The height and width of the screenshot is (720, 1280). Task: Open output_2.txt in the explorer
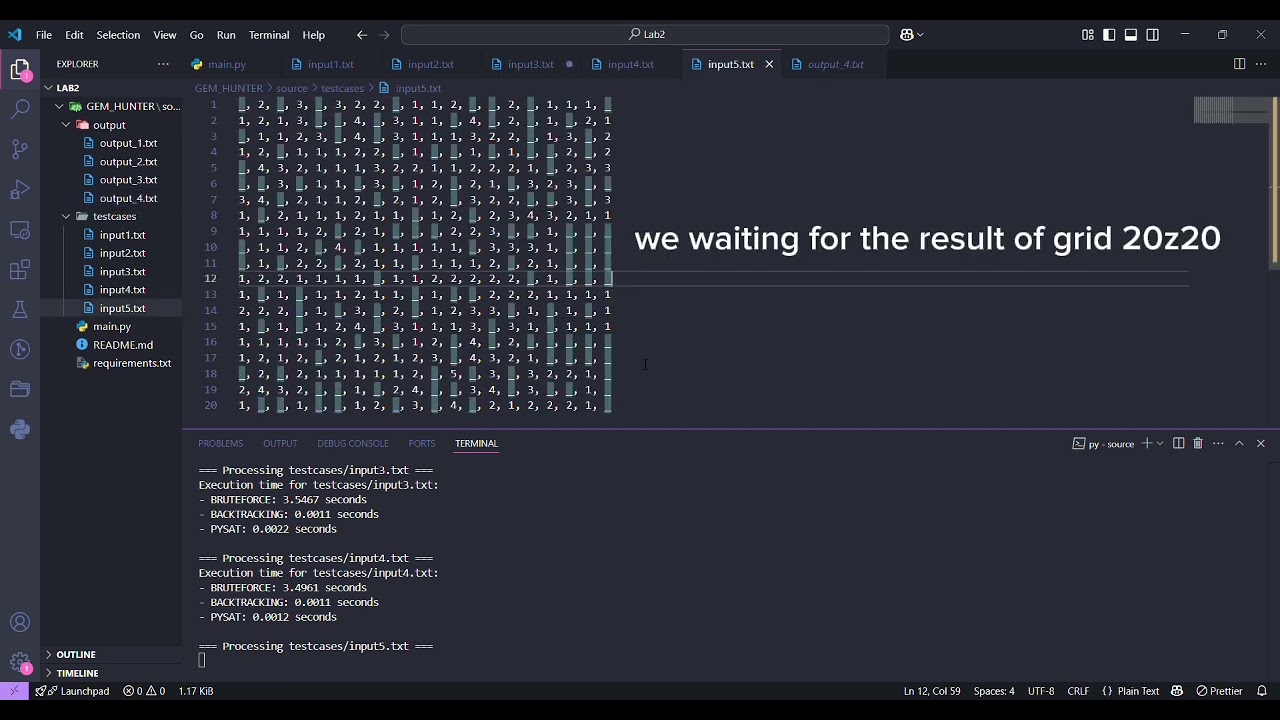[x=128, y=161]
